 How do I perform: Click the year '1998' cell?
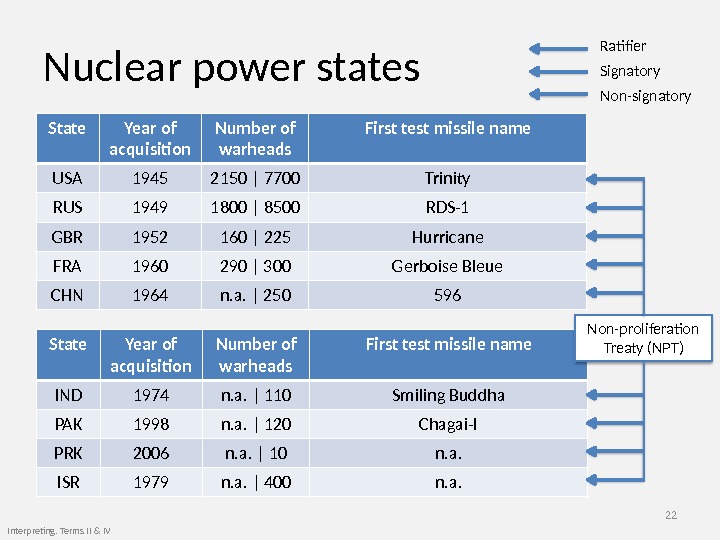pos(151,424)
